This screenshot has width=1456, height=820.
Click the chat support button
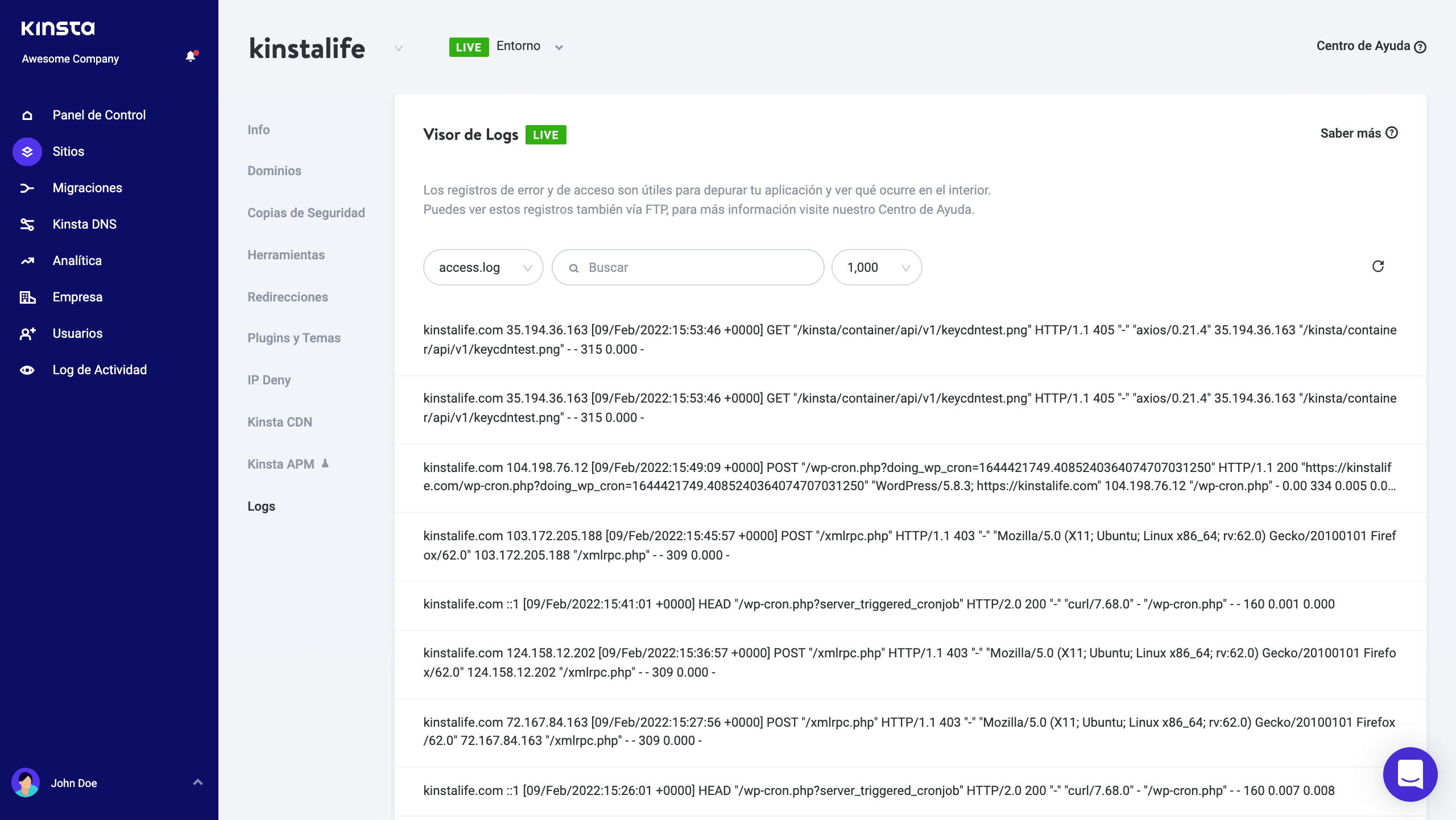[1406, 774]
